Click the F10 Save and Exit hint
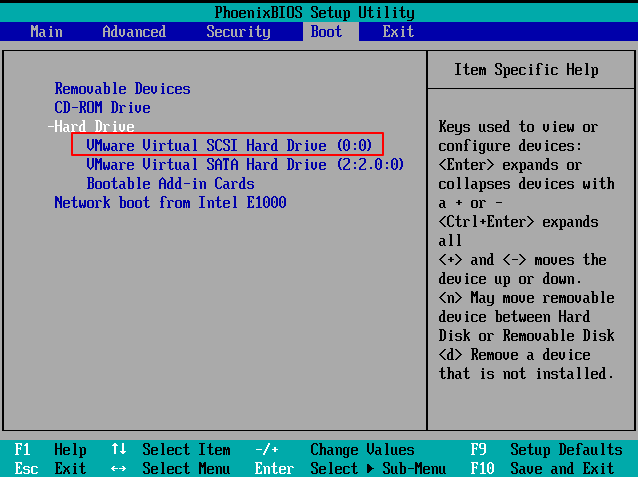Viewport: 638px width, 477px height. [x=542, y=468]
